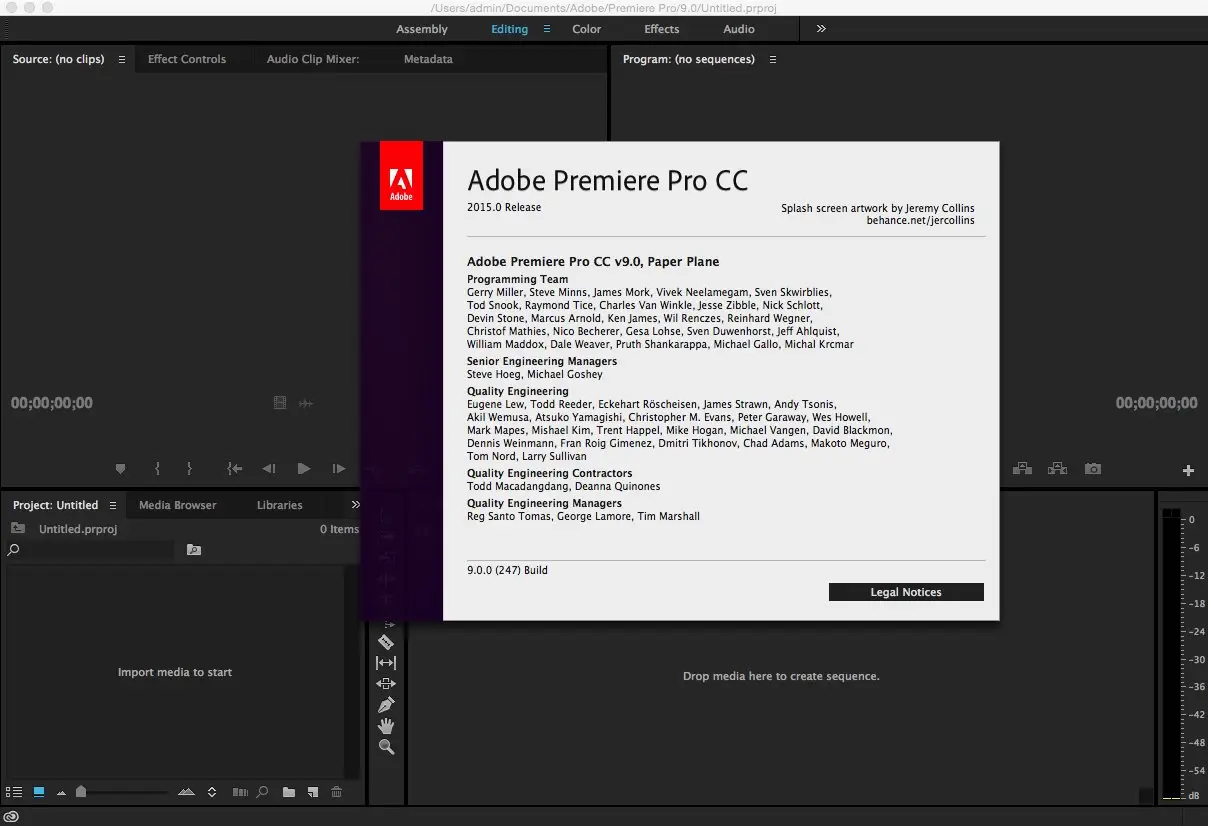Viewport: 1208px width, 826px height.
Task: Create a new bin
Action: pos(289,792)
